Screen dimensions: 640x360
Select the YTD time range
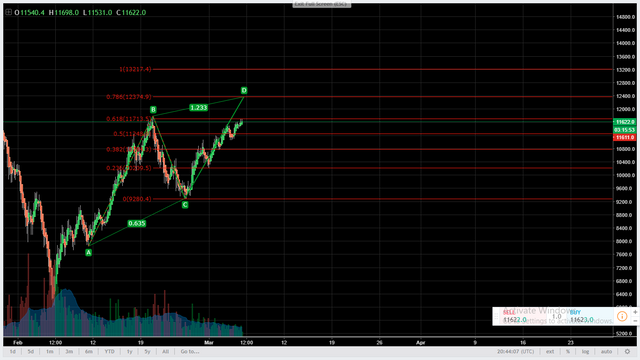click(x=109, y=351)
